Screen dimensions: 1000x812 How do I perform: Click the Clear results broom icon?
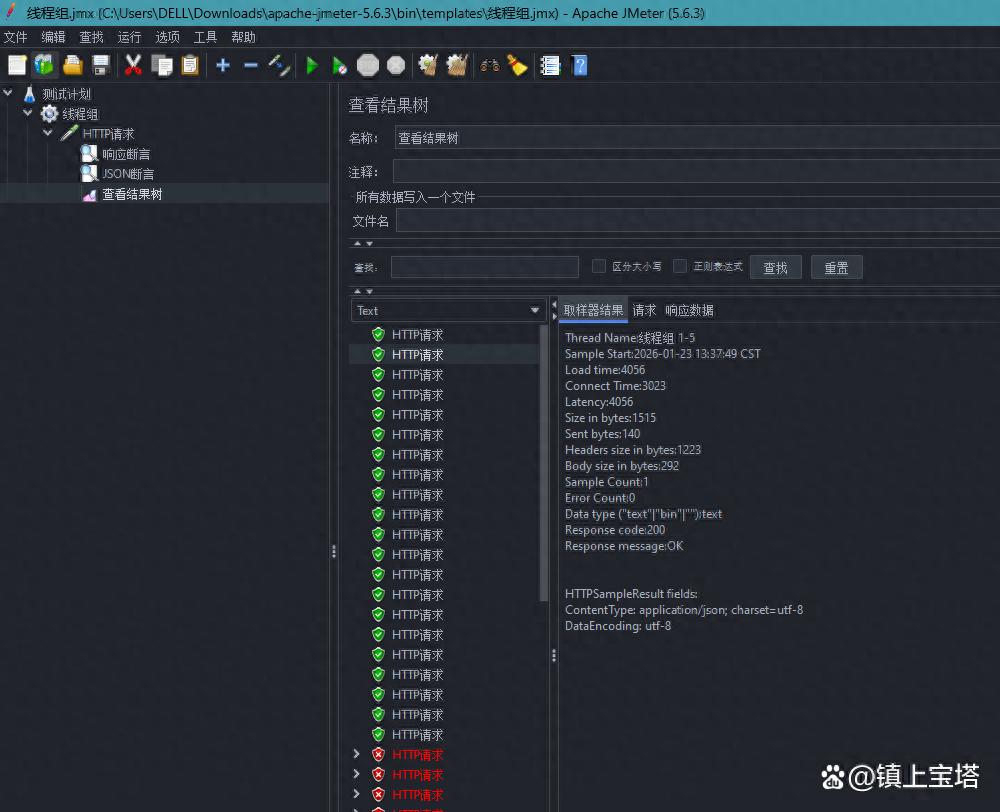coord(428,65)
